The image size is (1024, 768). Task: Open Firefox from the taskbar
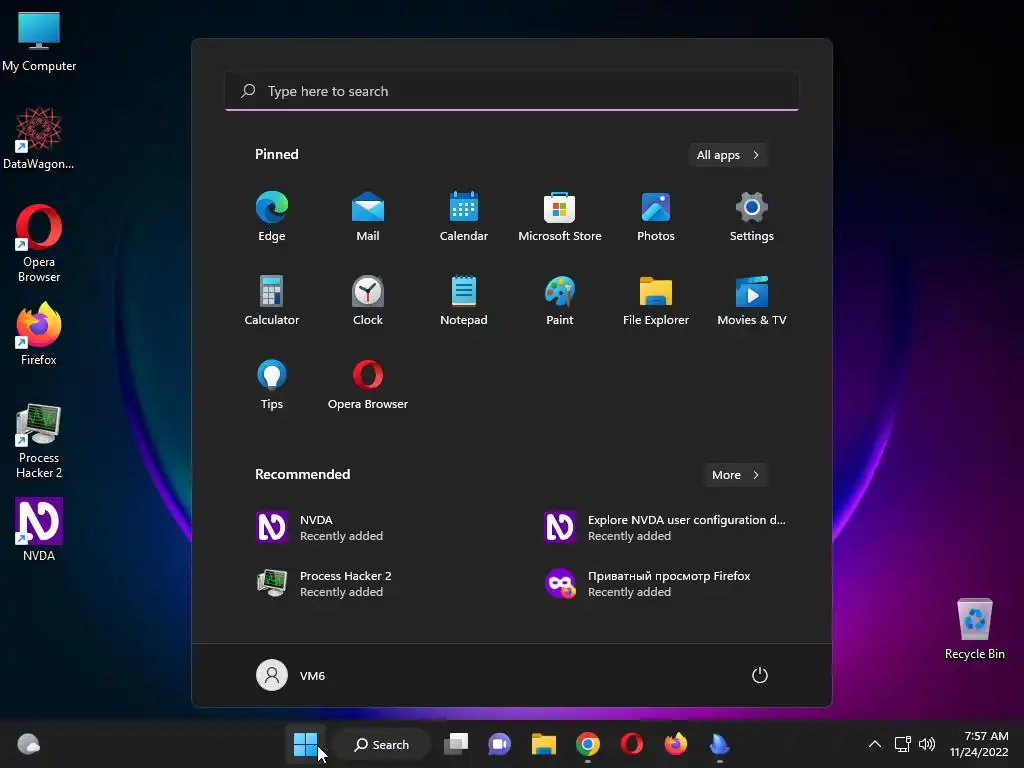(675, 744)
